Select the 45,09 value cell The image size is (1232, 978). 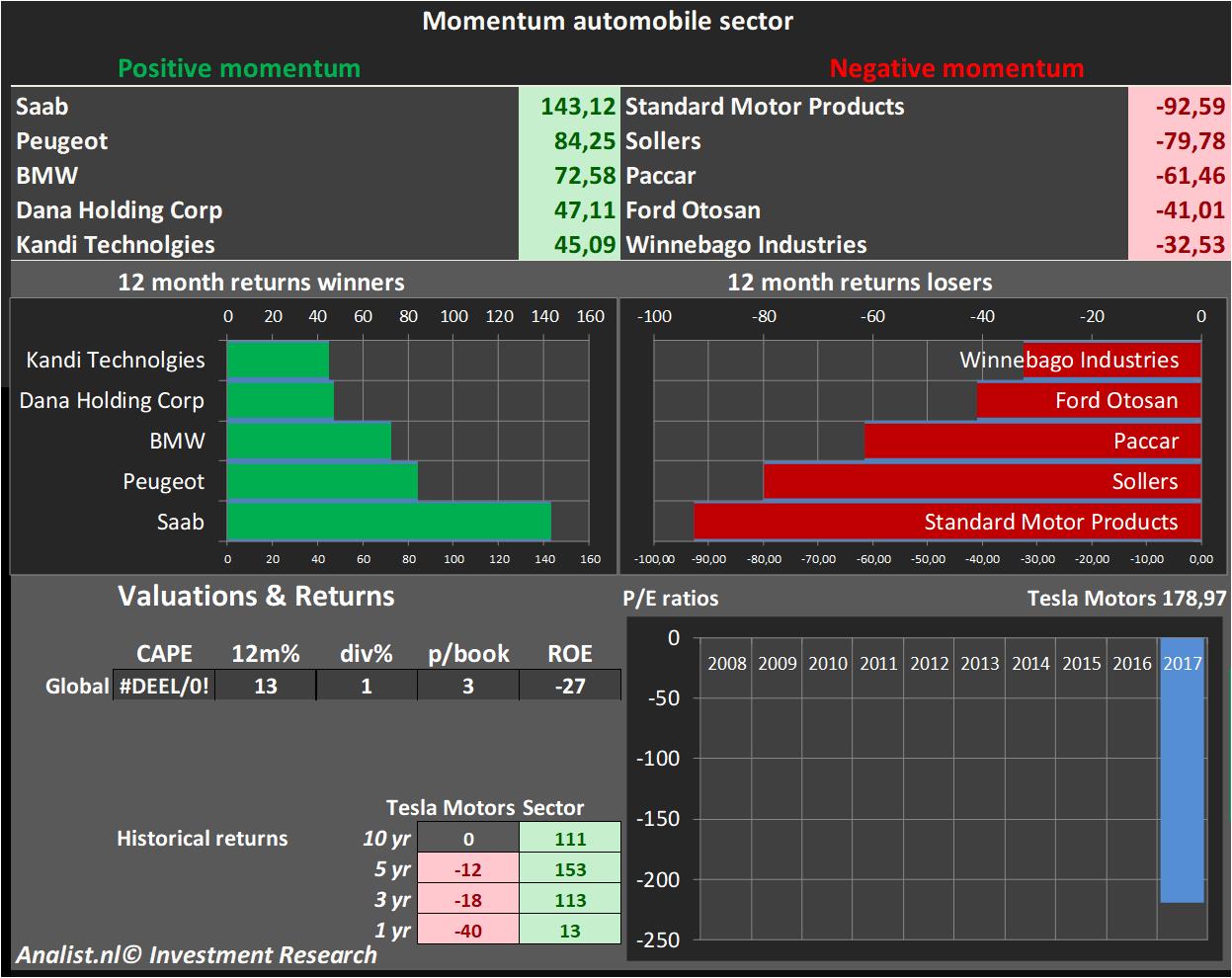click(568, 245)
